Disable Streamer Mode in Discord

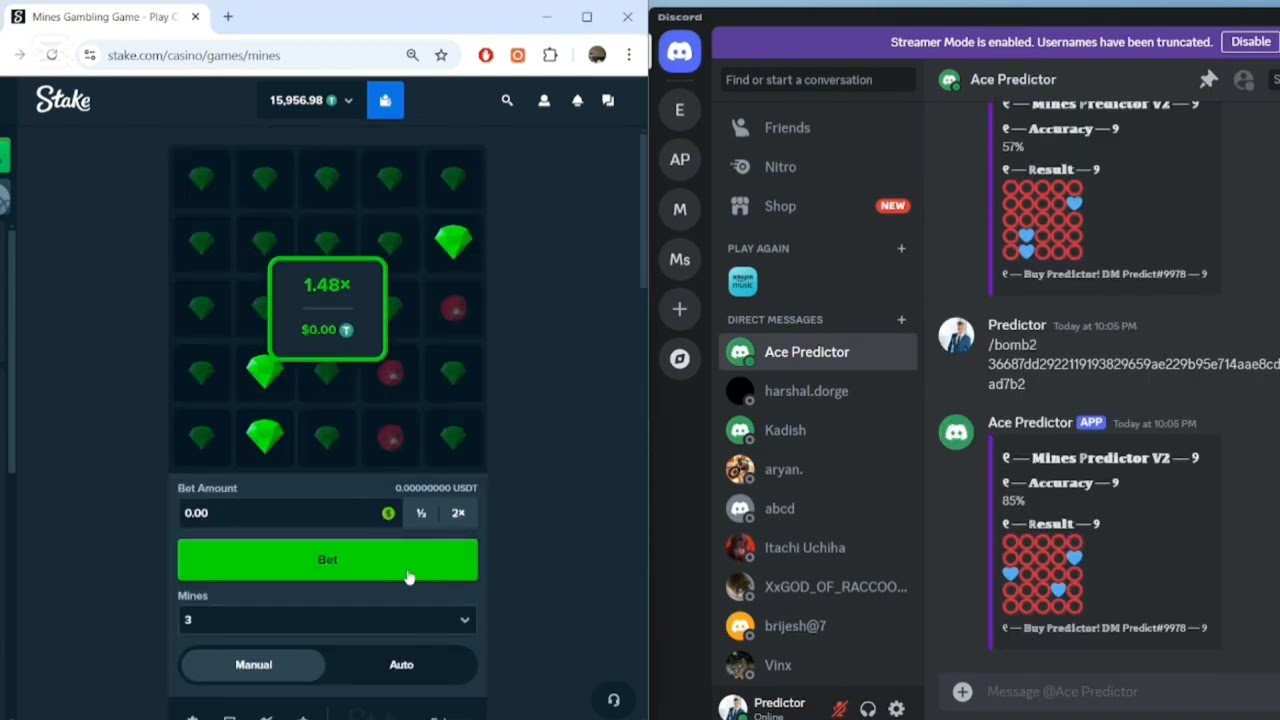pos(1250,42)
